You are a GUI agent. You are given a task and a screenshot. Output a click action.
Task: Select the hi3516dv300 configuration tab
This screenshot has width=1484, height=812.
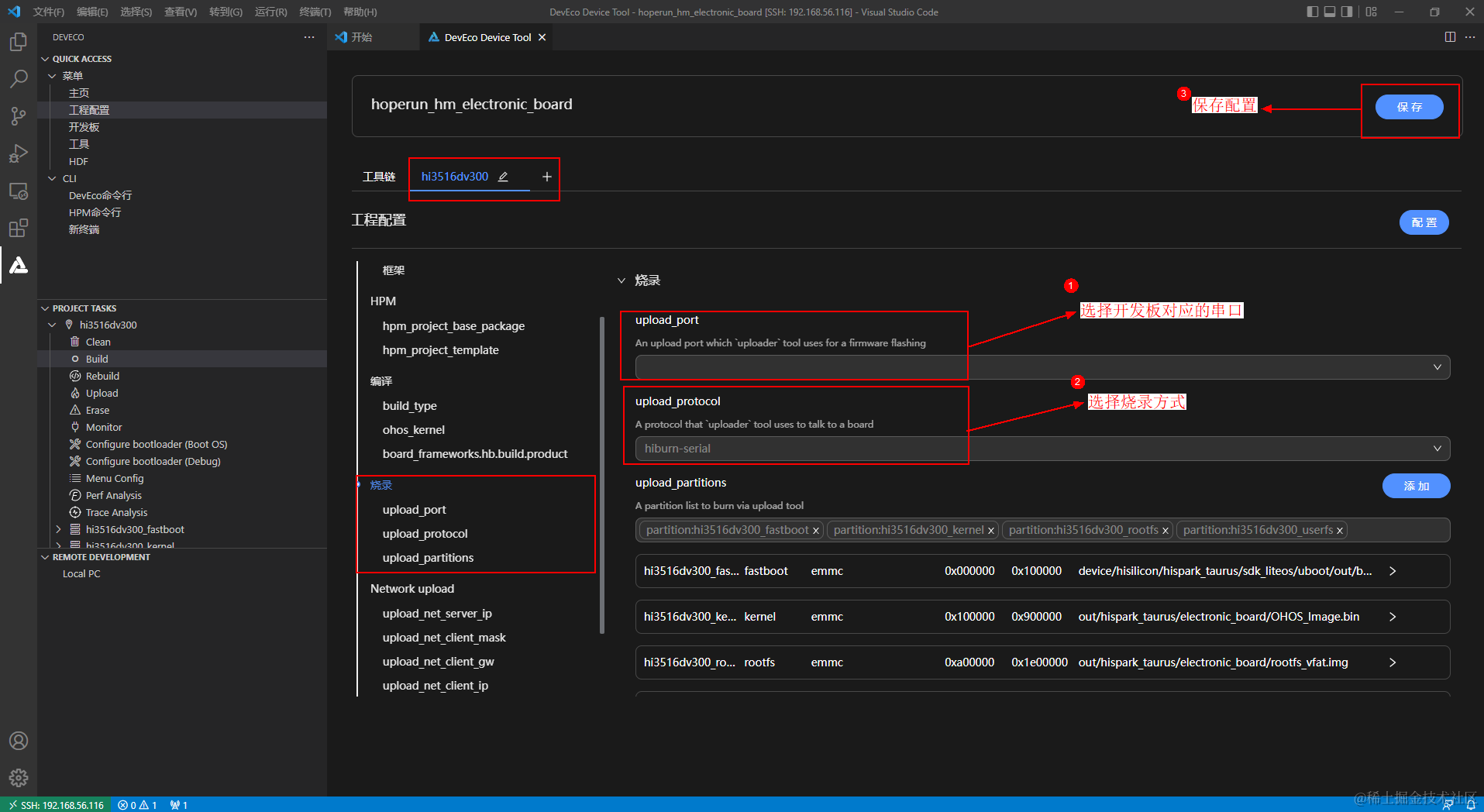point(455,177)
